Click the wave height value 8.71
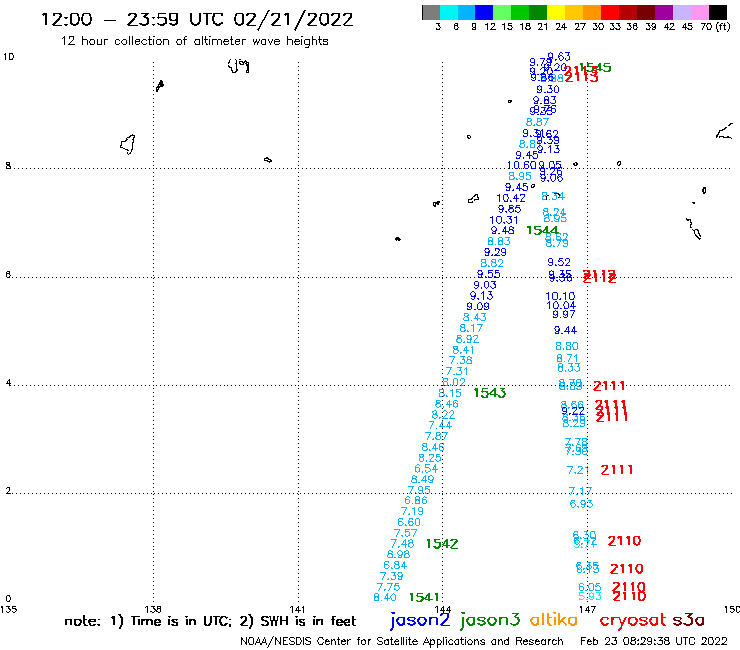The width and height of the screenshot is (740, 650). coord(567,359)
